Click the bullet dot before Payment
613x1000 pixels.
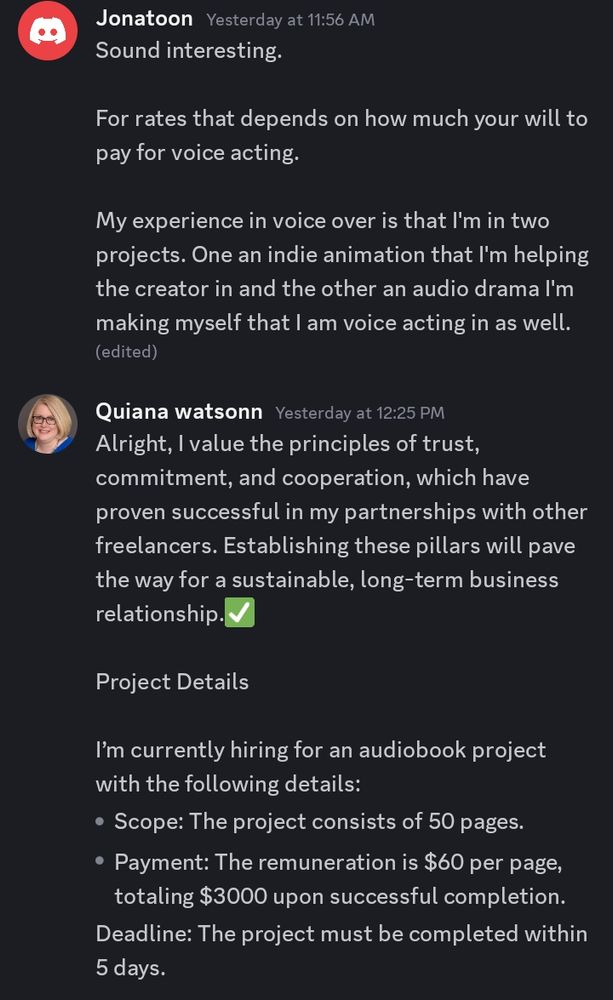pos(100,862)
